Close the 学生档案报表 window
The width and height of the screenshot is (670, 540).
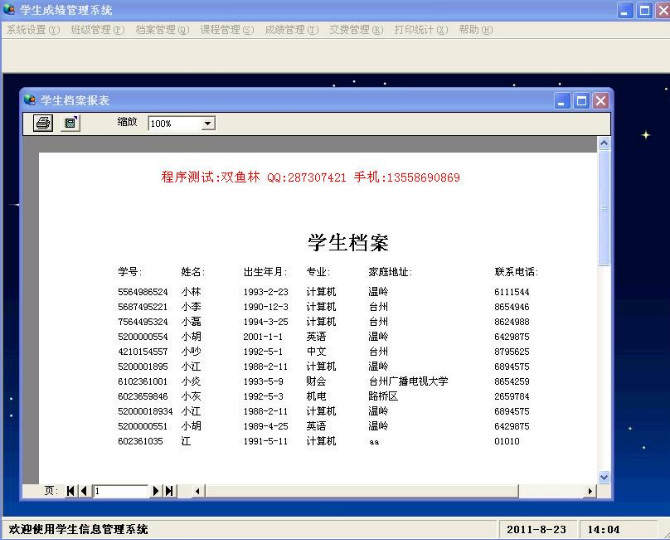[x=600, y=101]
